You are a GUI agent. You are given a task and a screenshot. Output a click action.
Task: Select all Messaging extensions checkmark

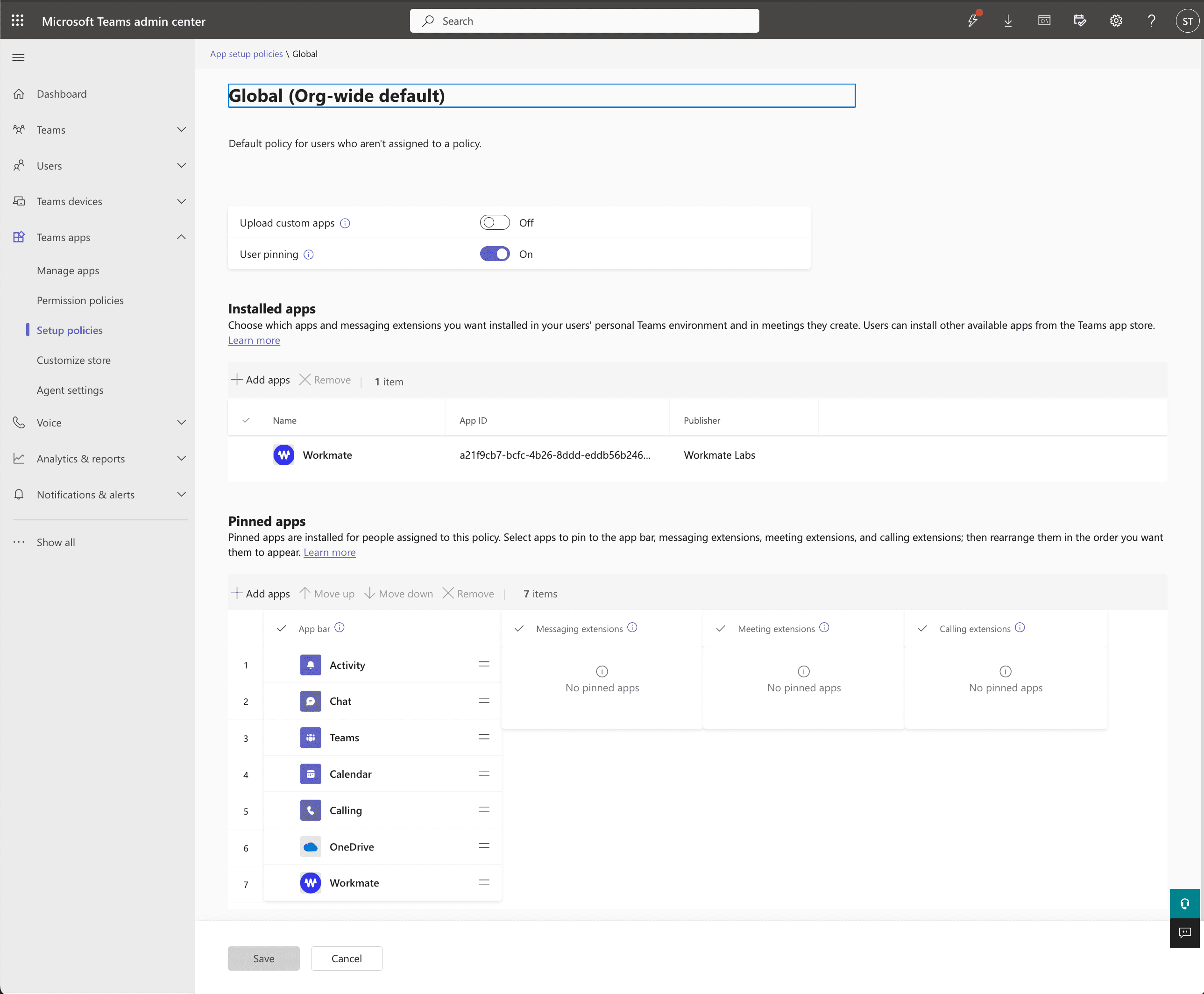click(519, 629)
